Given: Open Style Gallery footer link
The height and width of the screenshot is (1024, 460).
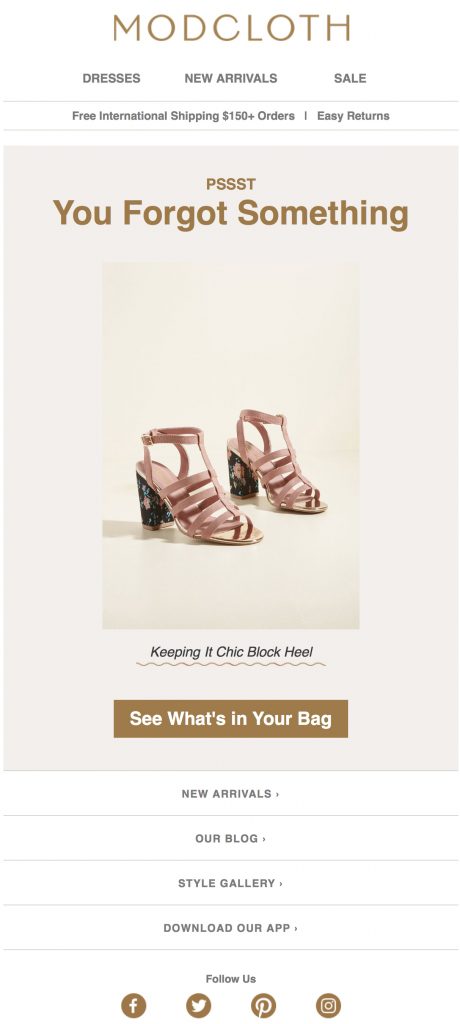Looking at the screenshot, I should click(x=231, y=883).
